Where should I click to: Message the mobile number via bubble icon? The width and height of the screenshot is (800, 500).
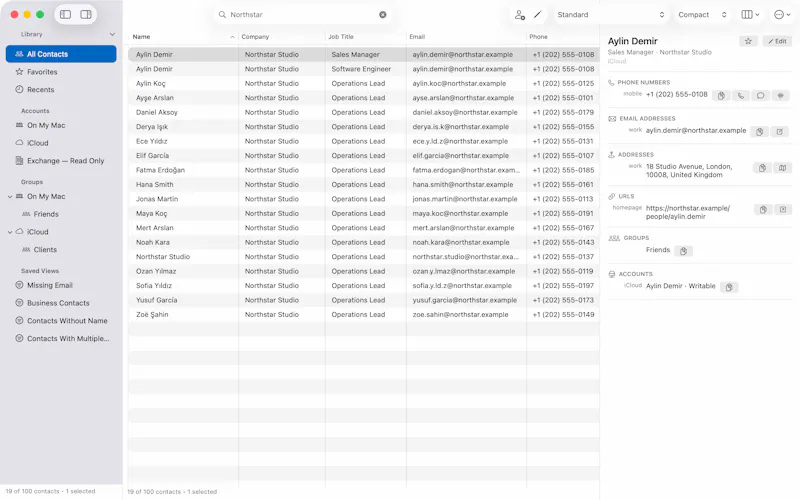(x=761, y=96)
